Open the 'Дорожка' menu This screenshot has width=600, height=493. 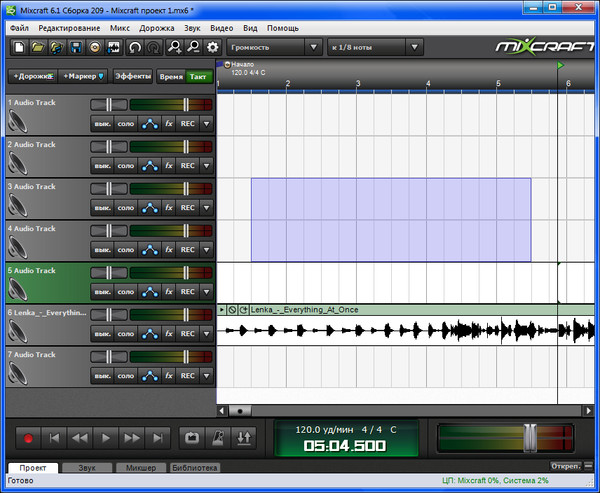click(x=155, y=29)
